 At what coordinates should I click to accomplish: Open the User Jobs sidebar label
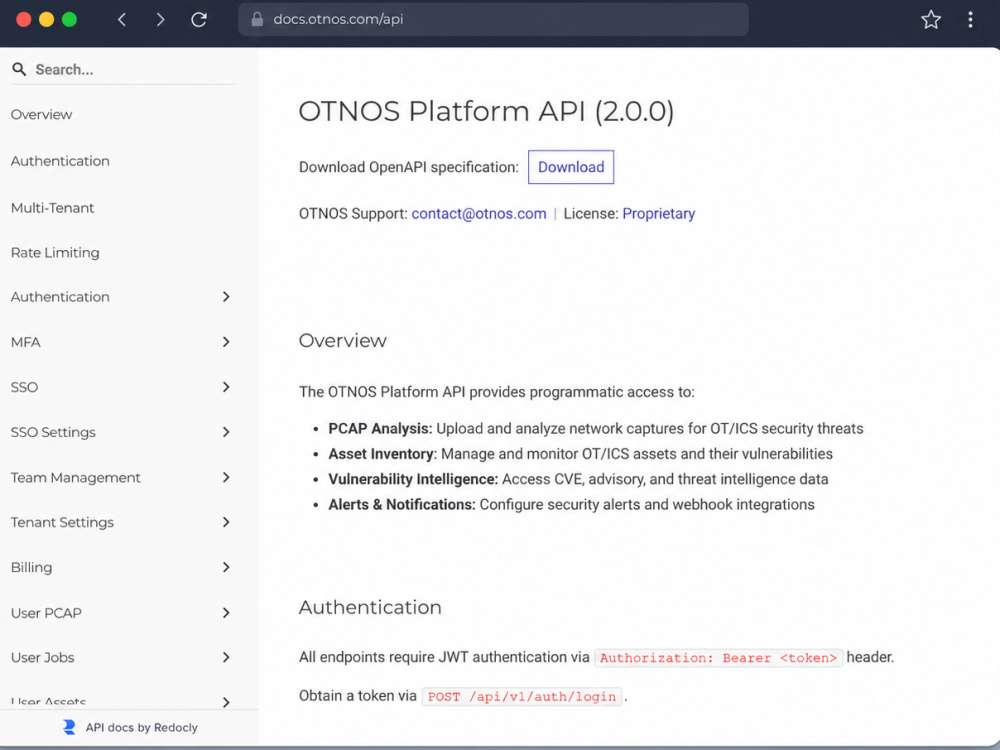click(42, 658)
